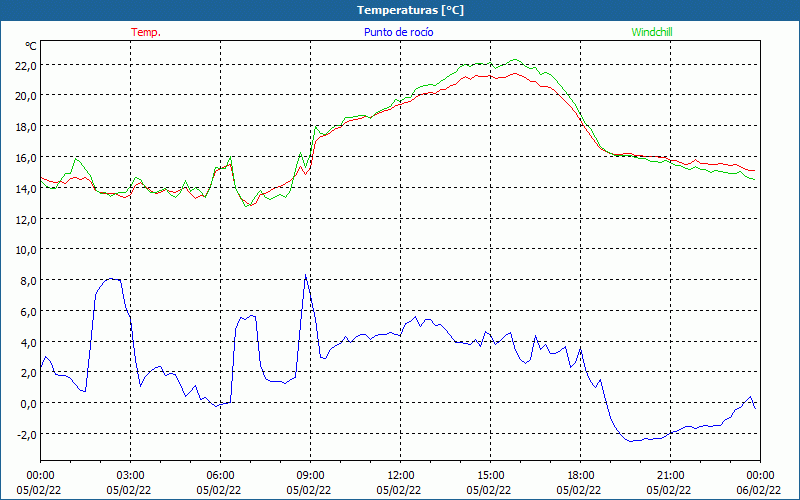The width and height of the screenshot is (800, 500).
Task: Click the "18:00" time label on the x-axis
Action: [581, 476]
